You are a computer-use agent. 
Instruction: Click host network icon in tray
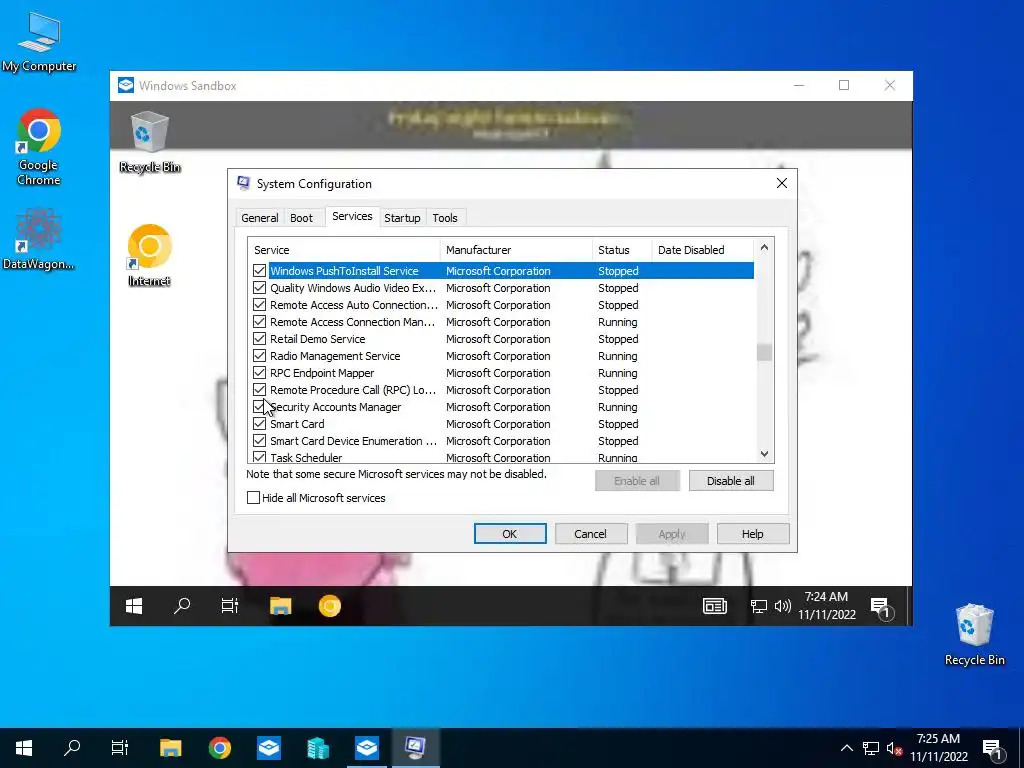pyautogui.click(x=871, y=748)
